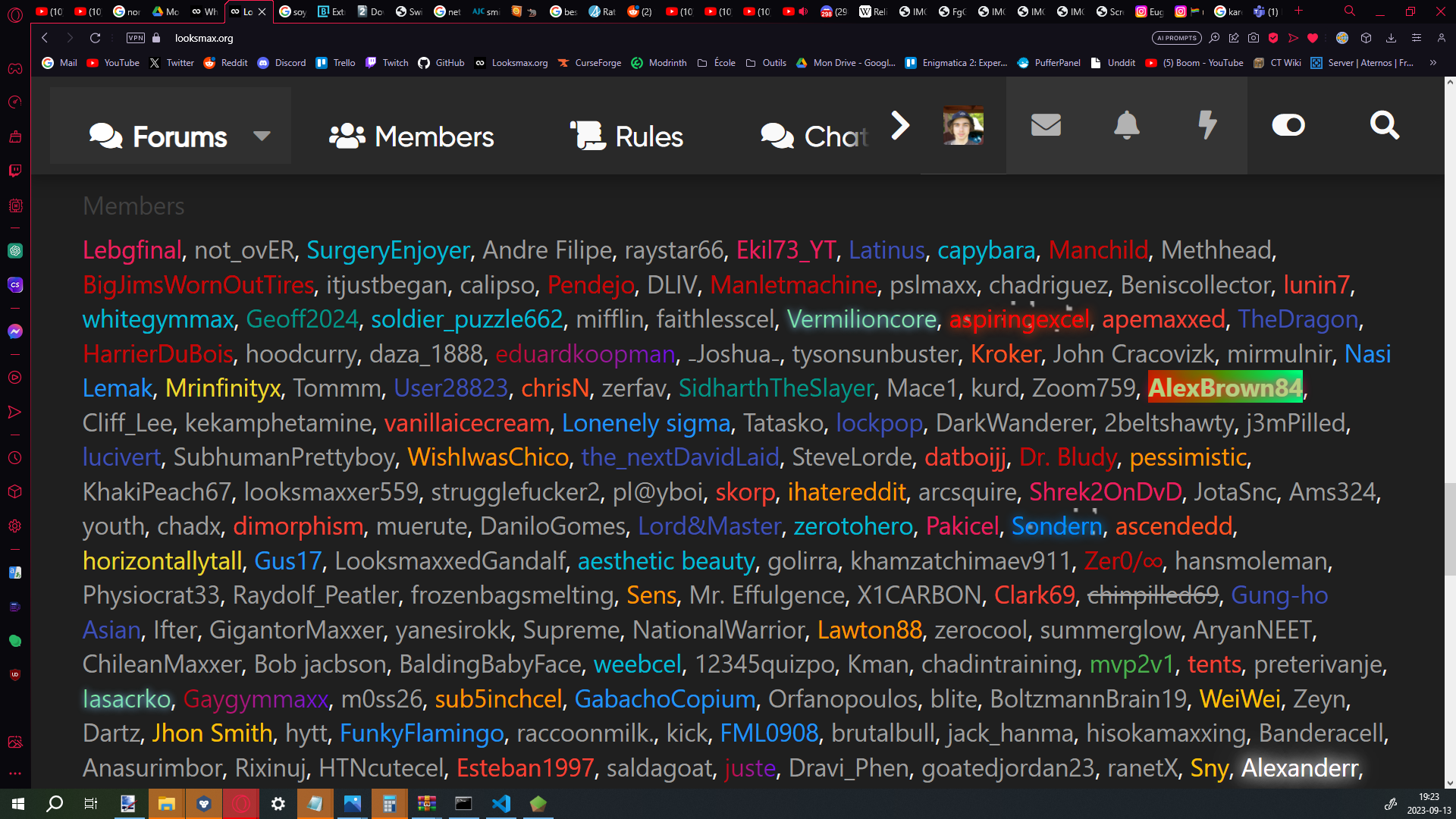The image size is (1456, 819).
Task: Click the lightning bolt activity icon
Action: tap(1207, 125)
